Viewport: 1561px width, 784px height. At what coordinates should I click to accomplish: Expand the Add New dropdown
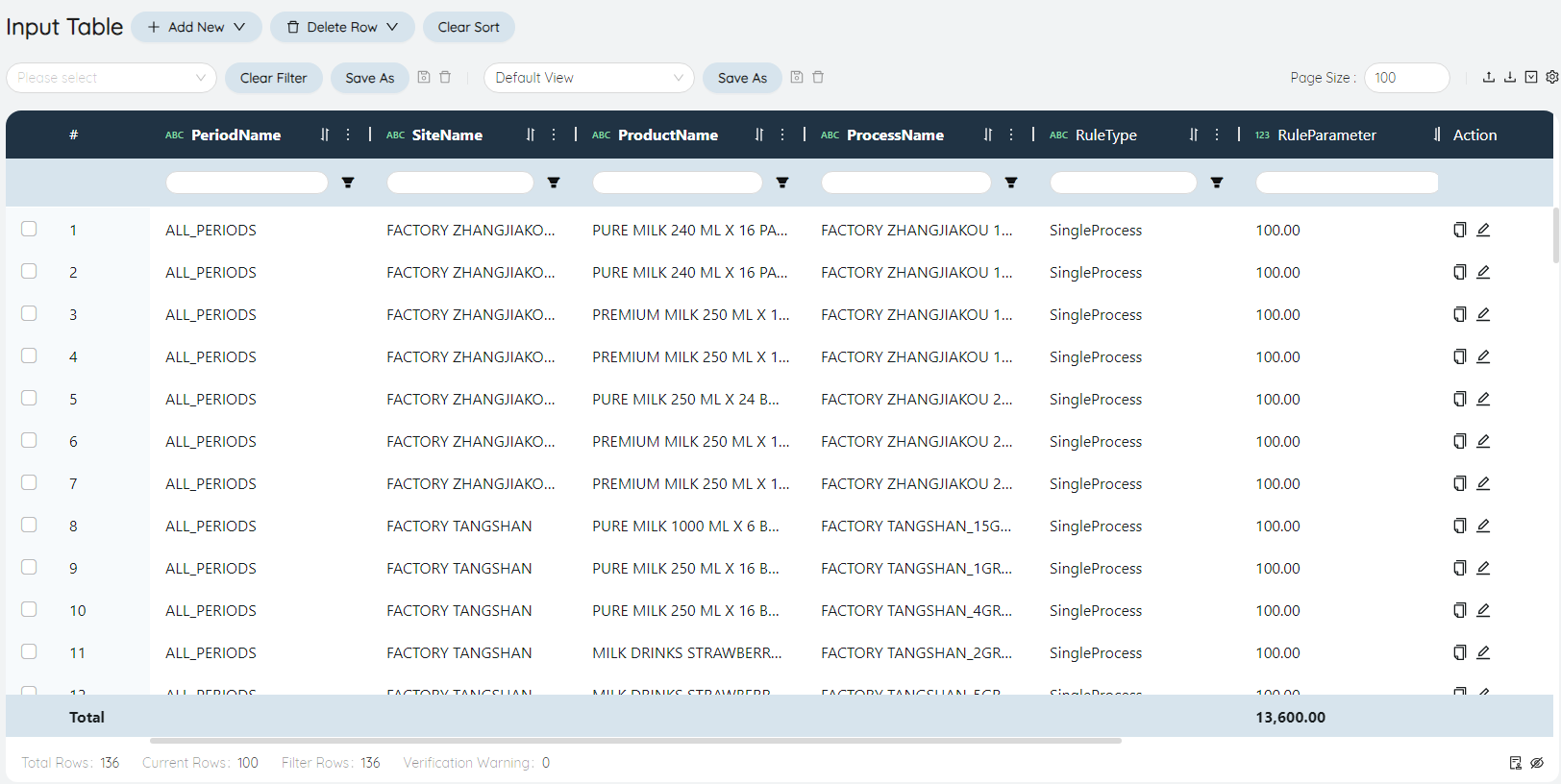pyautogui.click(x=196, y=27)
